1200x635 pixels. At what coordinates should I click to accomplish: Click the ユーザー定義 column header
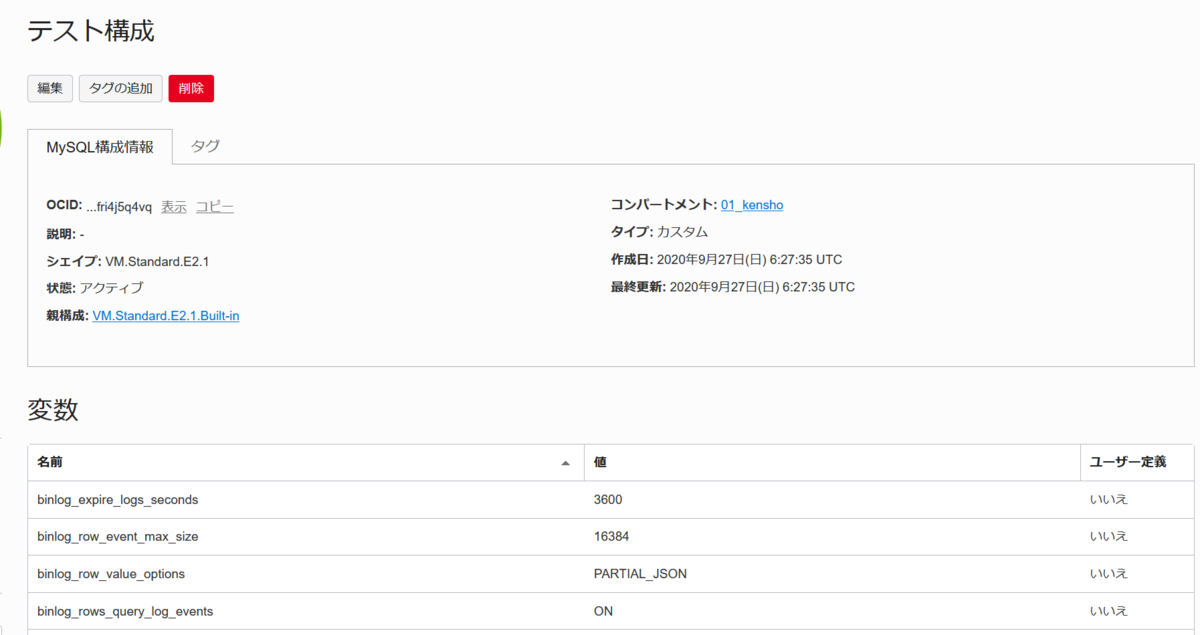coord(1137,463)
